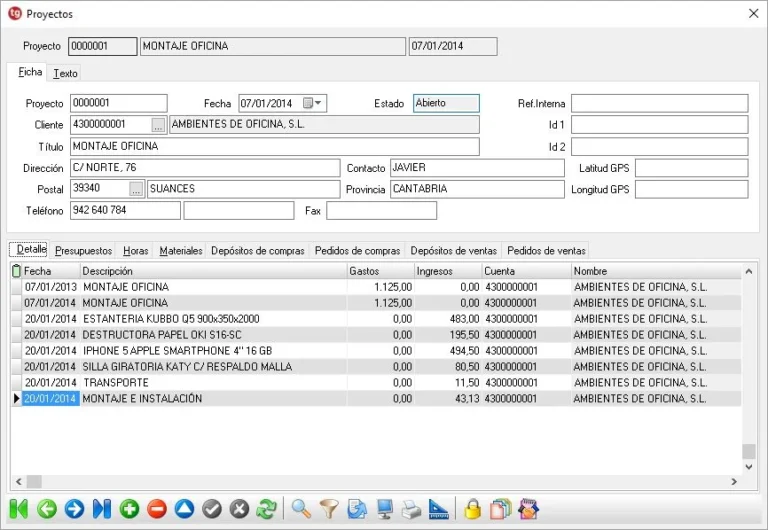Click the Dirección field C/ NORTE, 76
The image size is (768, 530).
pos(205,168)
